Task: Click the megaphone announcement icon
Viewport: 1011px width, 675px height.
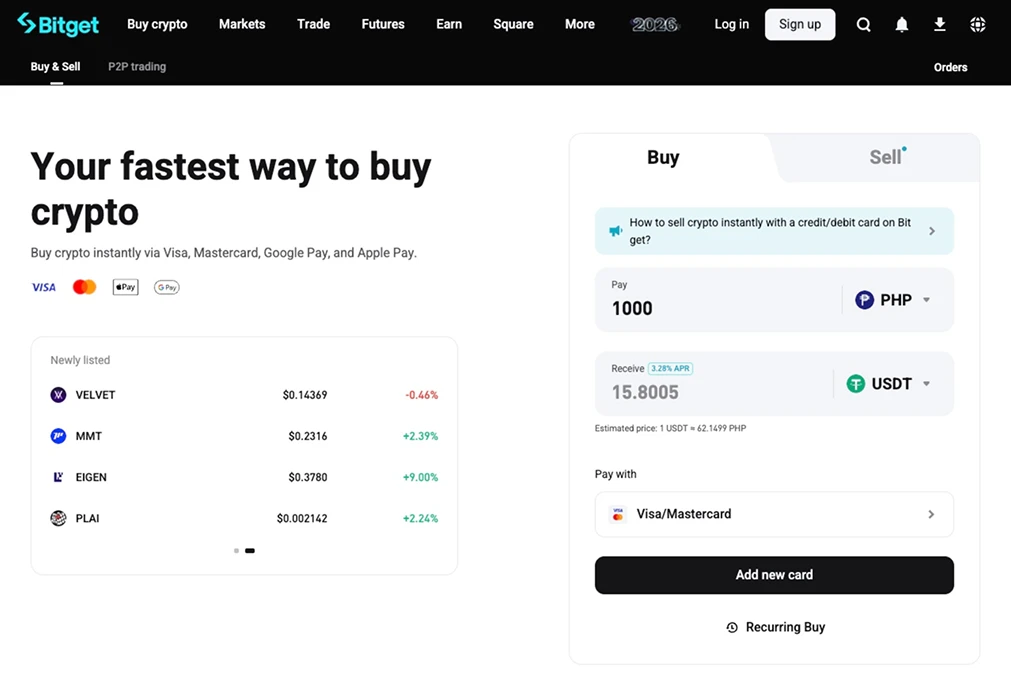Action: pyautogui.click(x=615, y=231)
